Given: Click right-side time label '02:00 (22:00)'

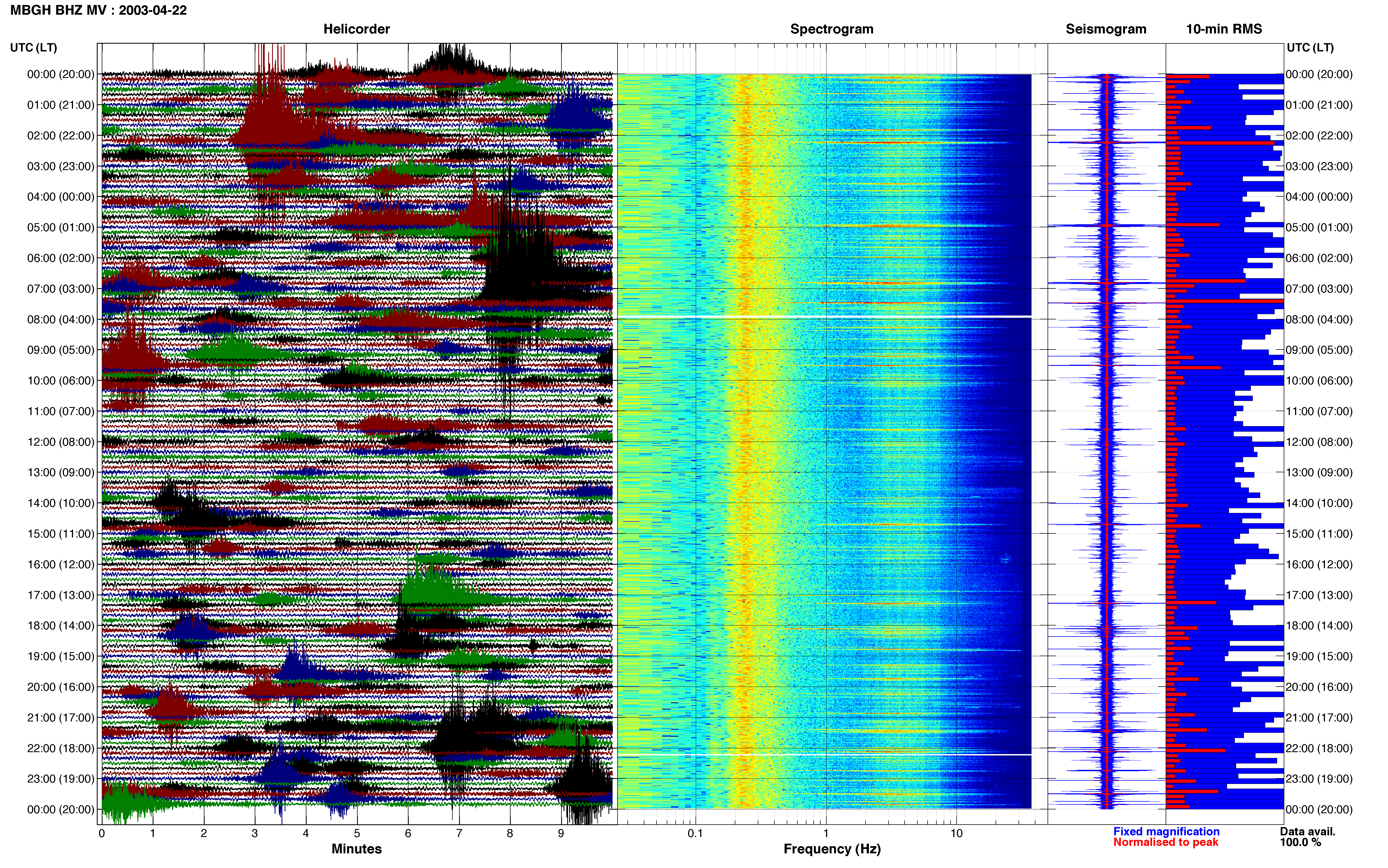Looking at the screenshot, I should click(x=1319, y=135).
